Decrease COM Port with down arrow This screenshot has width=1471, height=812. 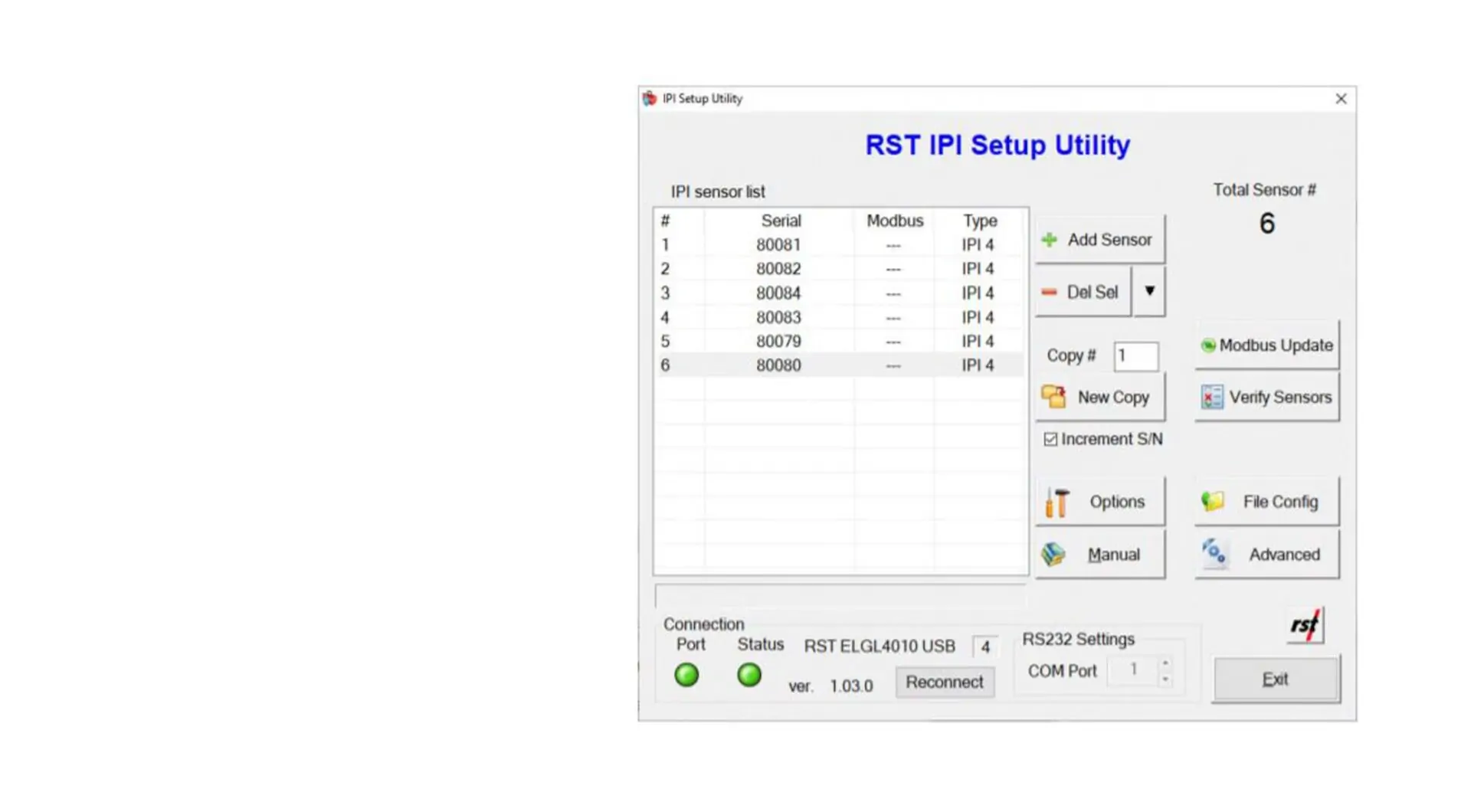click(x=1165, y=679)
